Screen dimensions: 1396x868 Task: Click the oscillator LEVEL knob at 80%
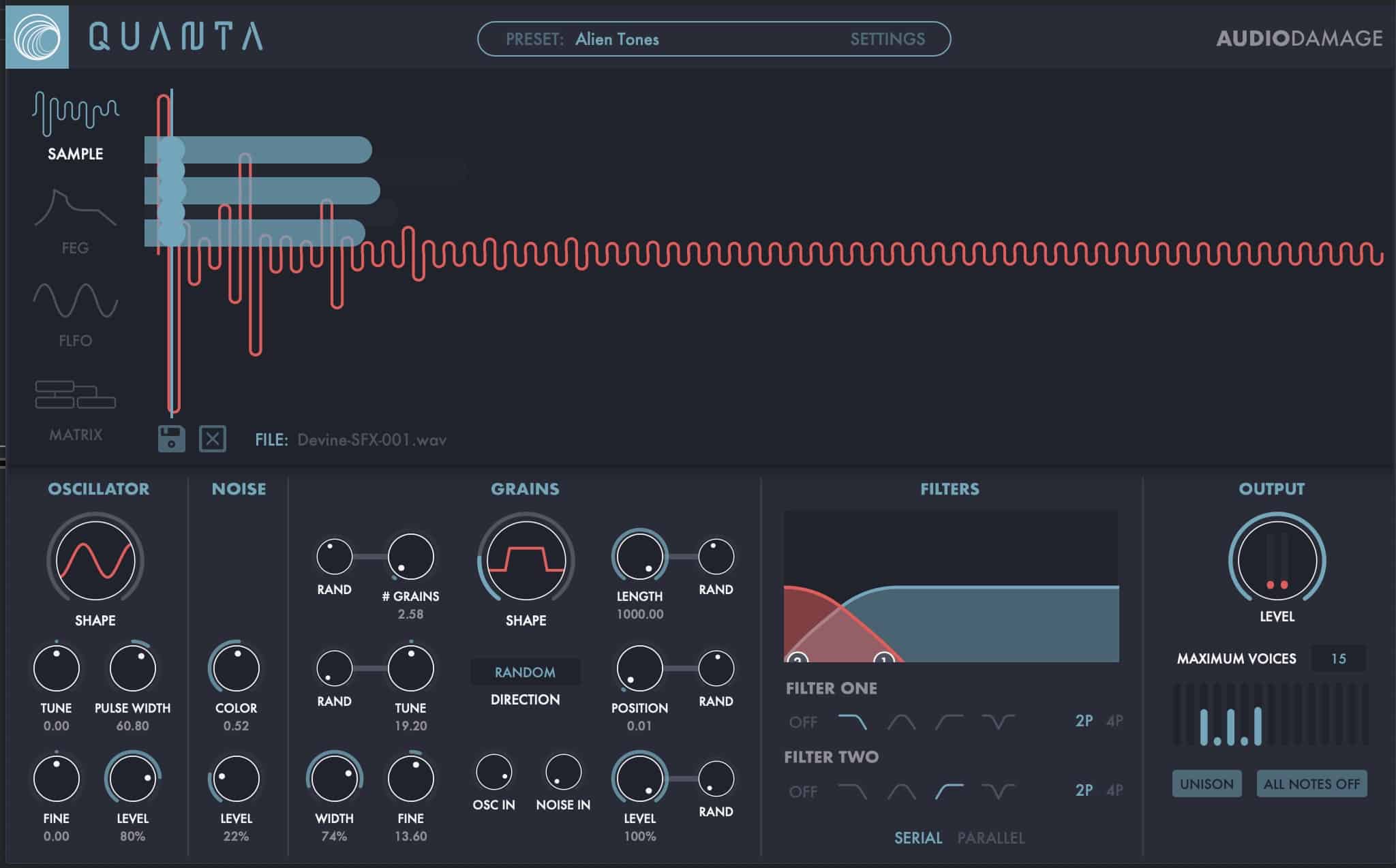pyautogui.click(x=132, y=779)
